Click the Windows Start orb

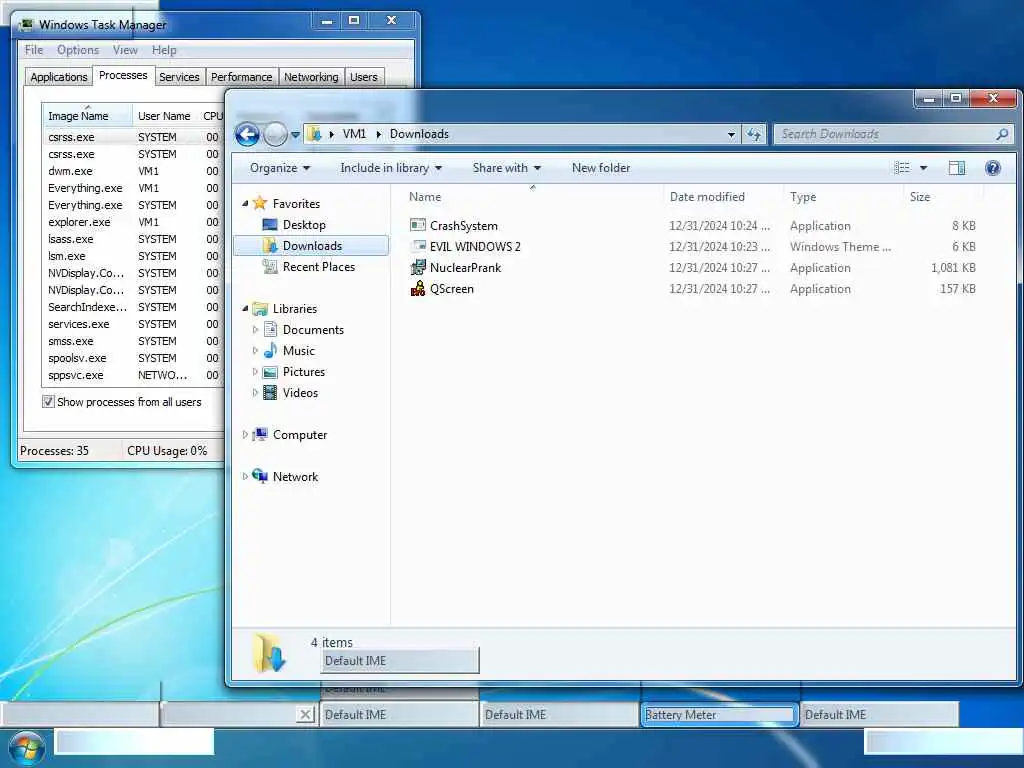click(x=26, y=748)
